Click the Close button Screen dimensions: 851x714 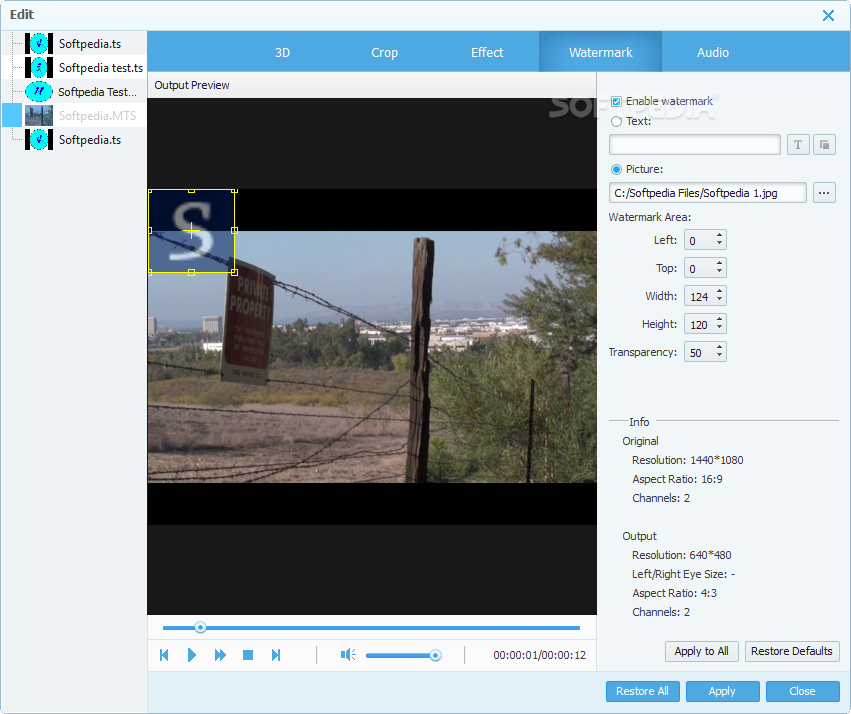point(802,691)
